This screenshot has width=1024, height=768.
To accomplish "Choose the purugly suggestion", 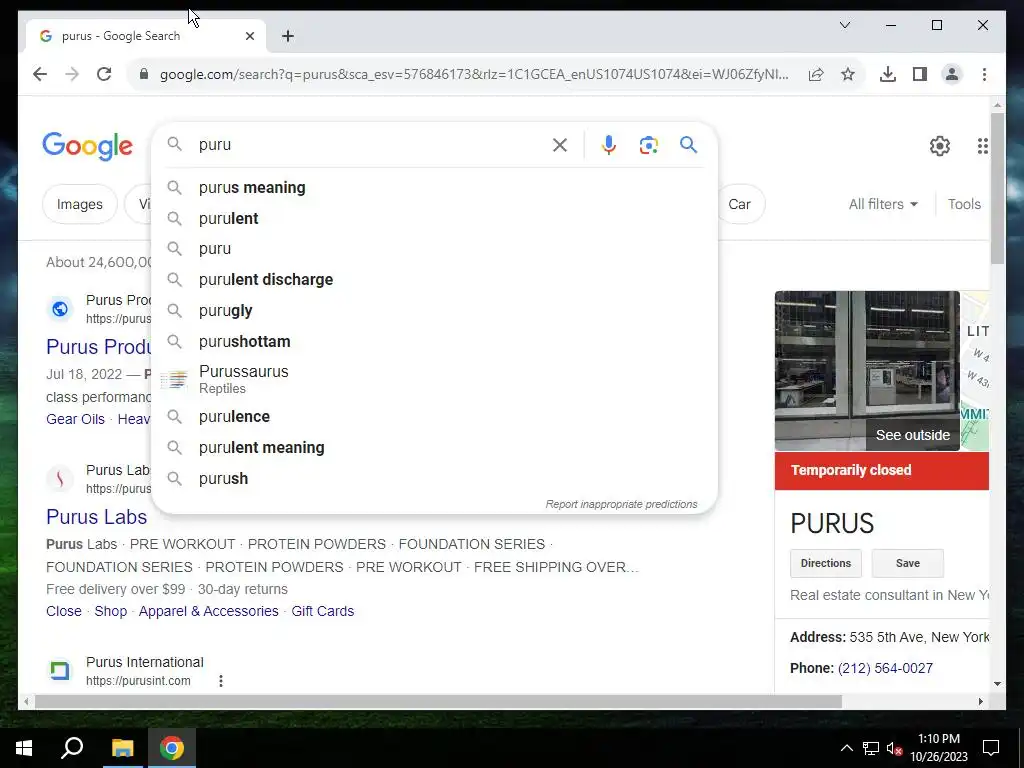I will (434, 311).
